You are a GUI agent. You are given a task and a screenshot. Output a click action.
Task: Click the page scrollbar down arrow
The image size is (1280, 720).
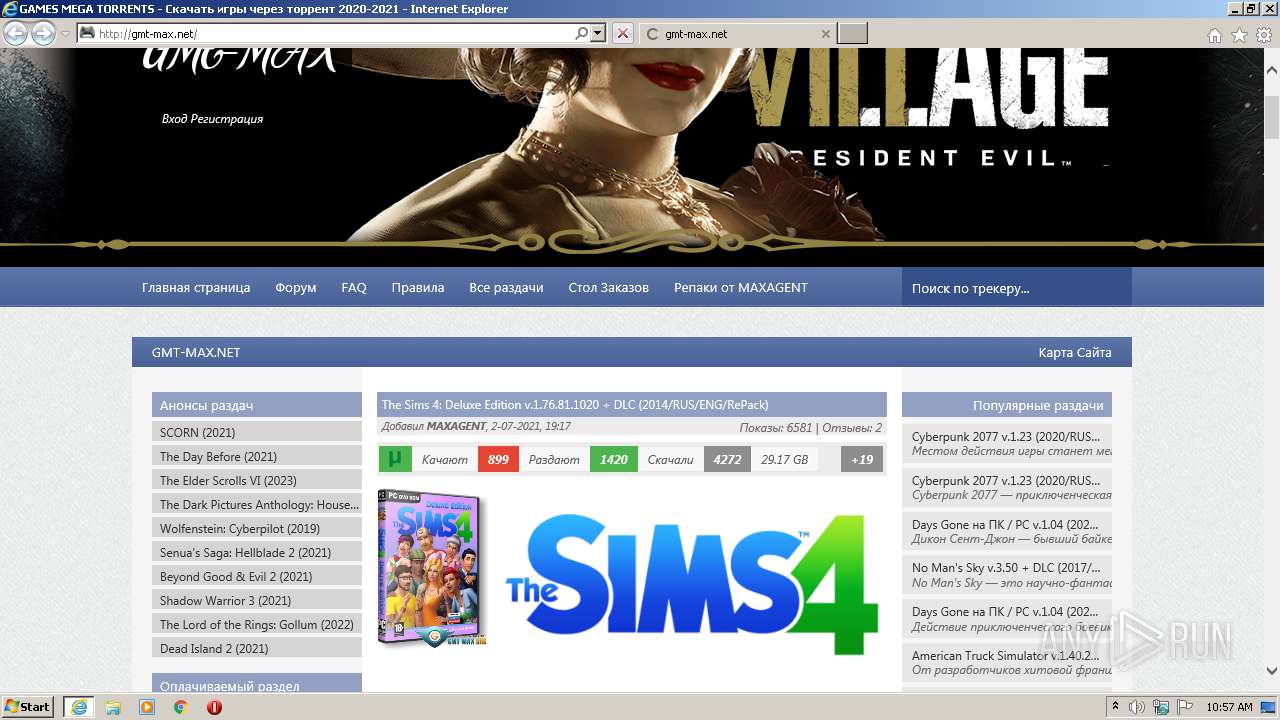[1271, 671]
